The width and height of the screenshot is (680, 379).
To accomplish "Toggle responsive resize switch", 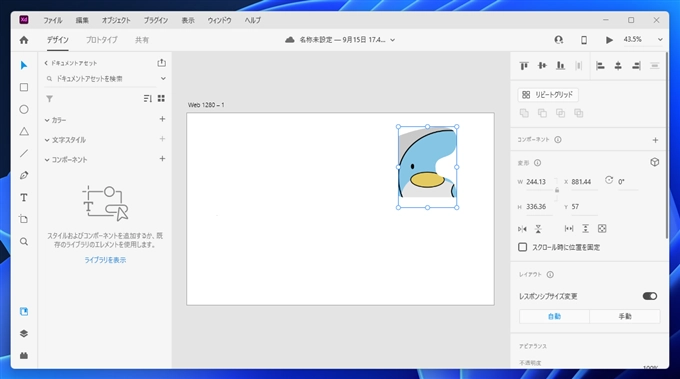I will [650, 296].
